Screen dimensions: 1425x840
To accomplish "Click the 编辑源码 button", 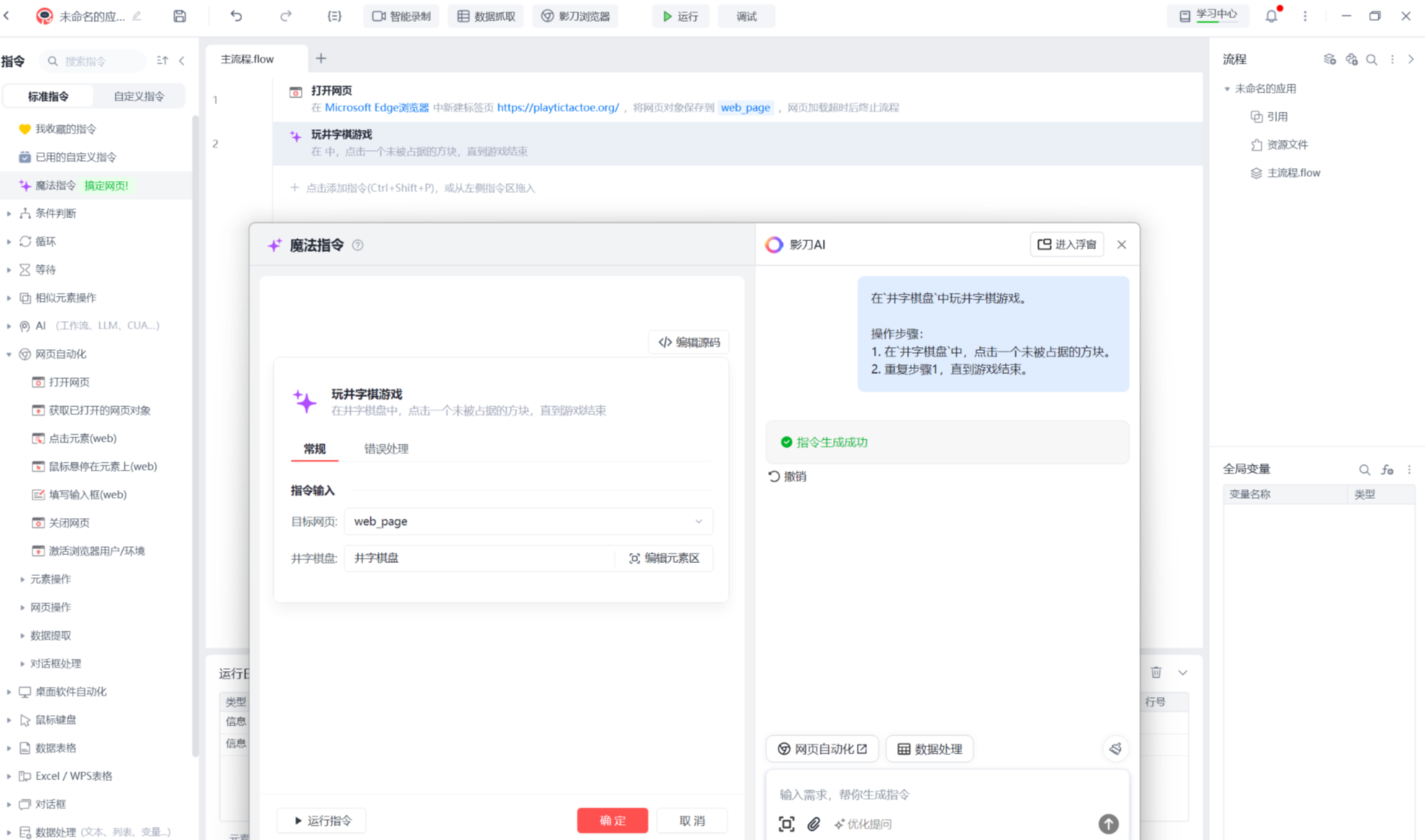I will click(x=689, y=342).
